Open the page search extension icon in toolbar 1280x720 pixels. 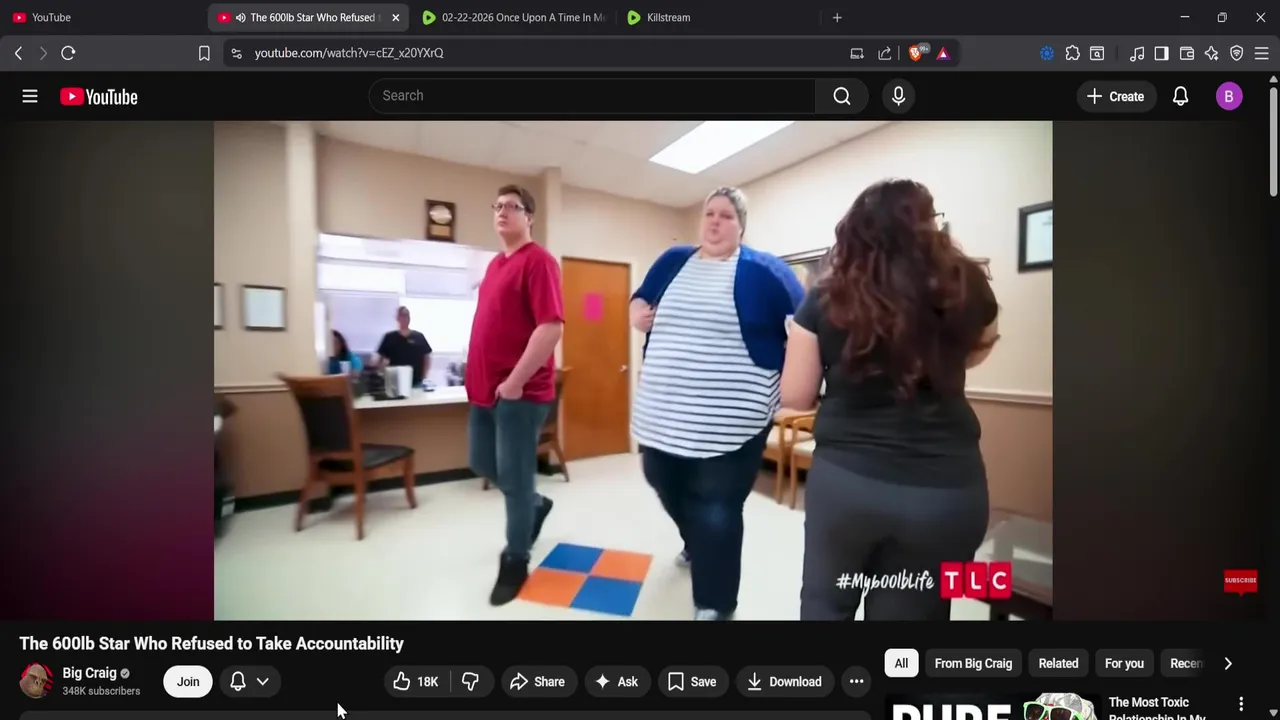tap(1097, 53)
